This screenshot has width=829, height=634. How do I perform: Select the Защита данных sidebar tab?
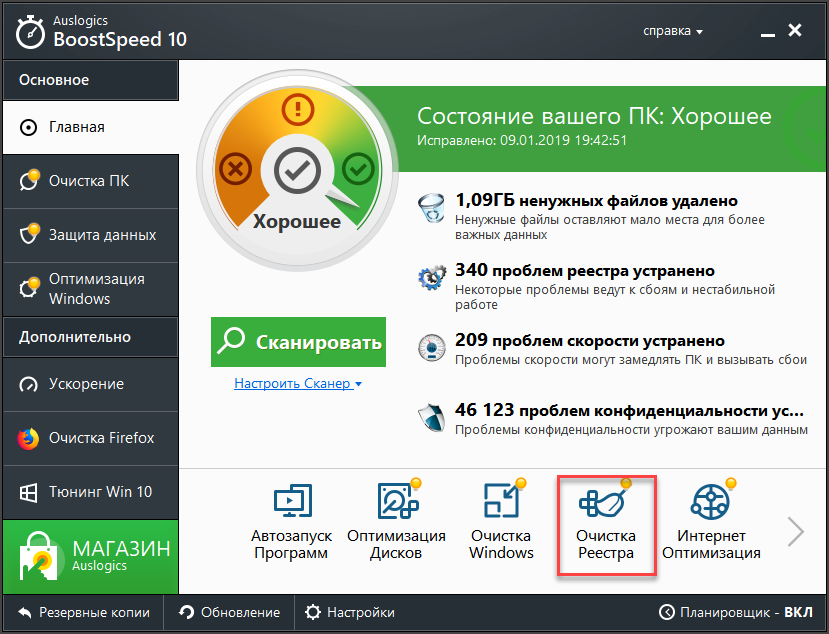pos(89,235)
